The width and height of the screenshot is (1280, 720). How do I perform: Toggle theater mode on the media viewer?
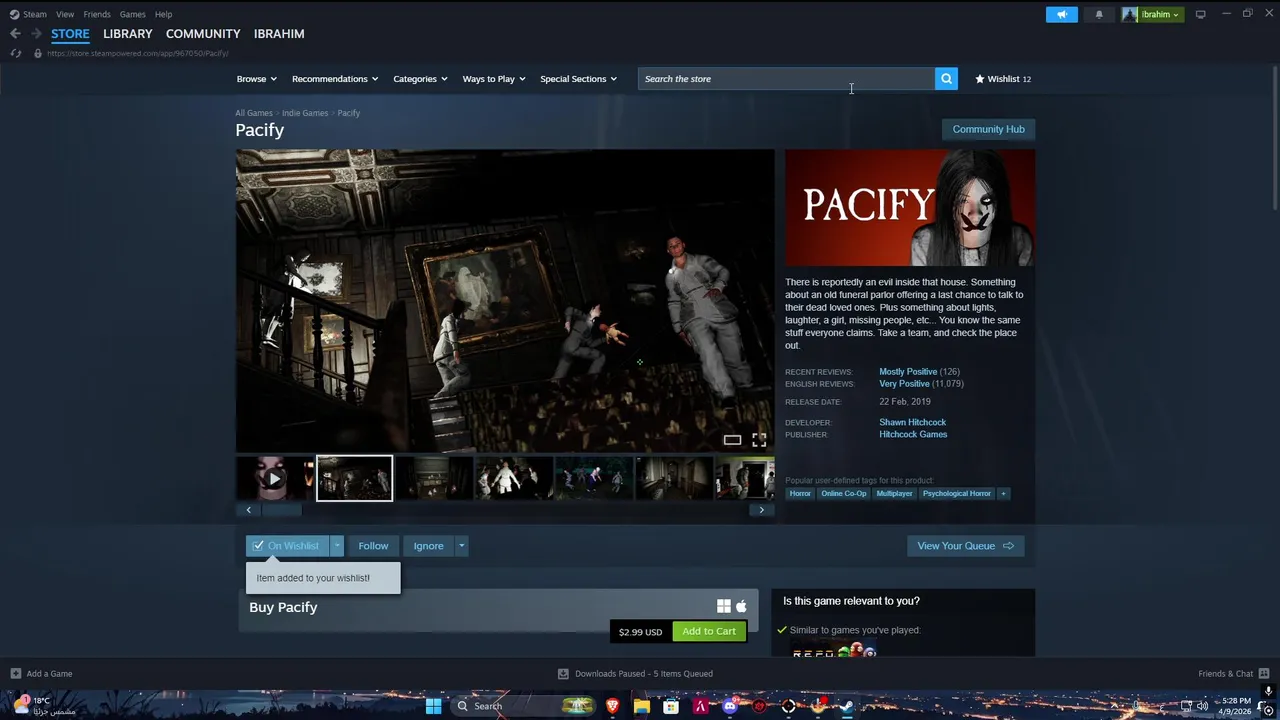[732, 440]
